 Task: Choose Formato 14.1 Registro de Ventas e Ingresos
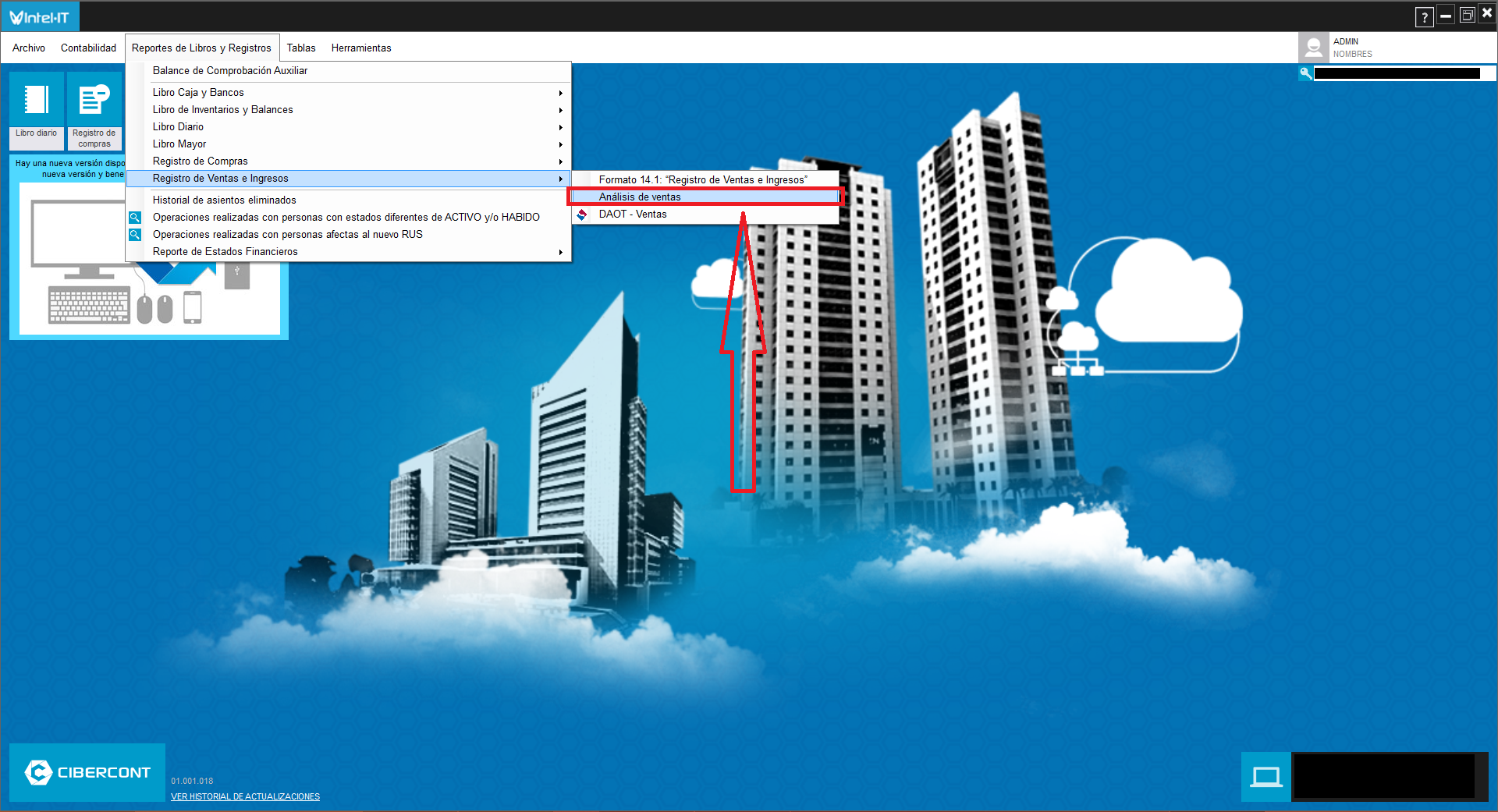point(703,180)
